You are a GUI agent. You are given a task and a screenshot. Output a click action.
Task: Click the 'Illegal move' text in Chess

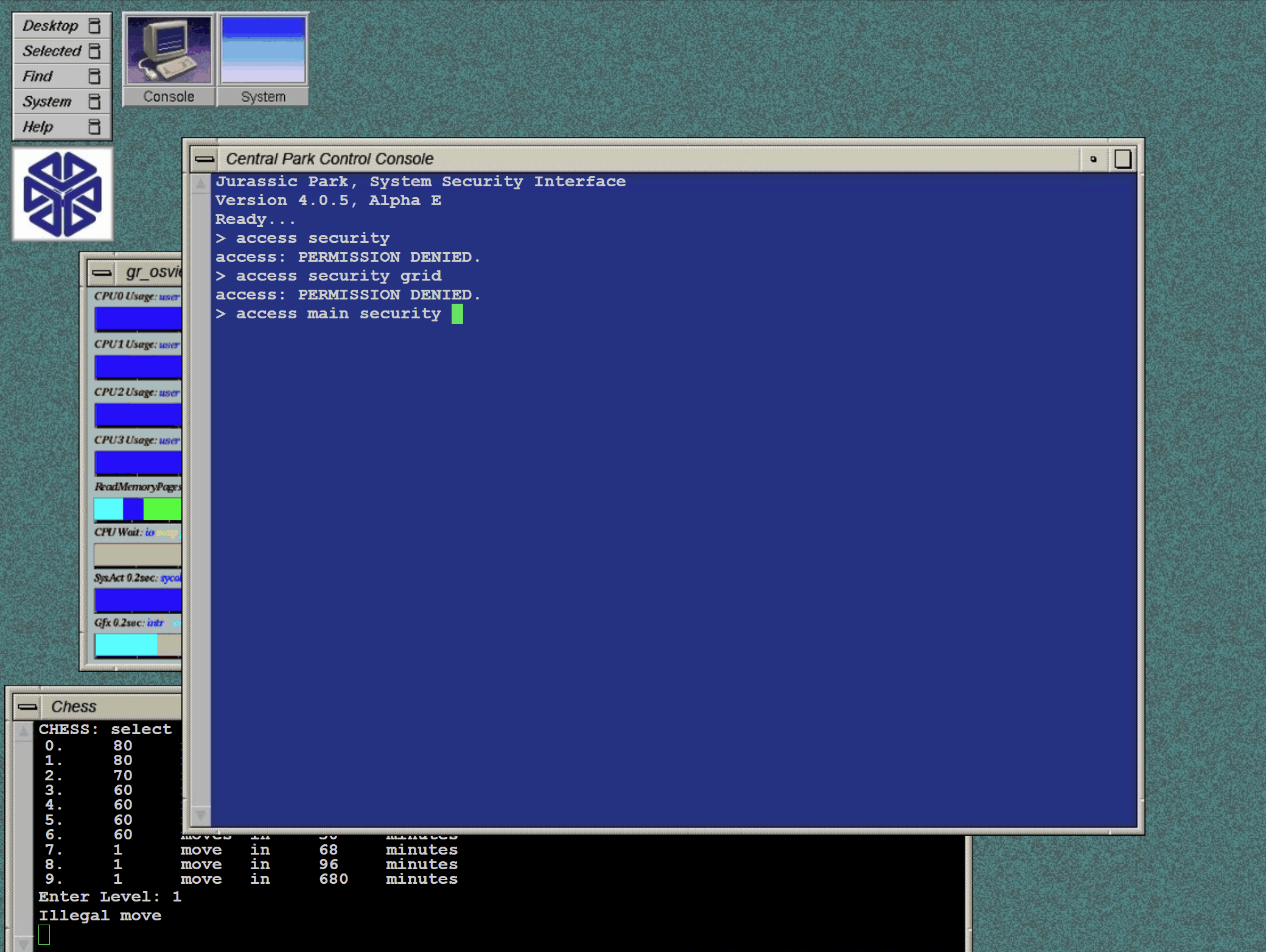coord(100,915)
